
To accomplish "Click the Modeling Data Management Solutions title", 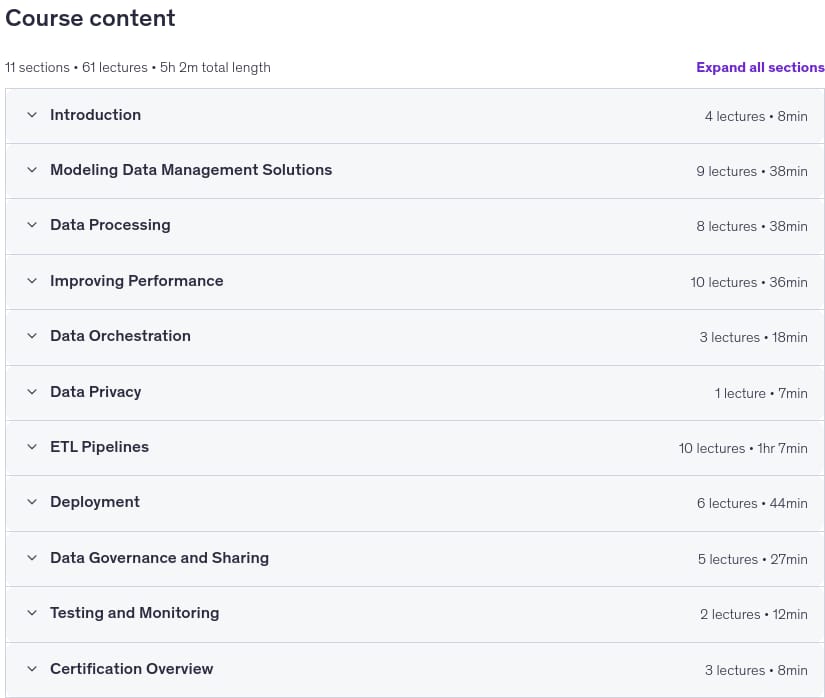I will click(191, 170).
